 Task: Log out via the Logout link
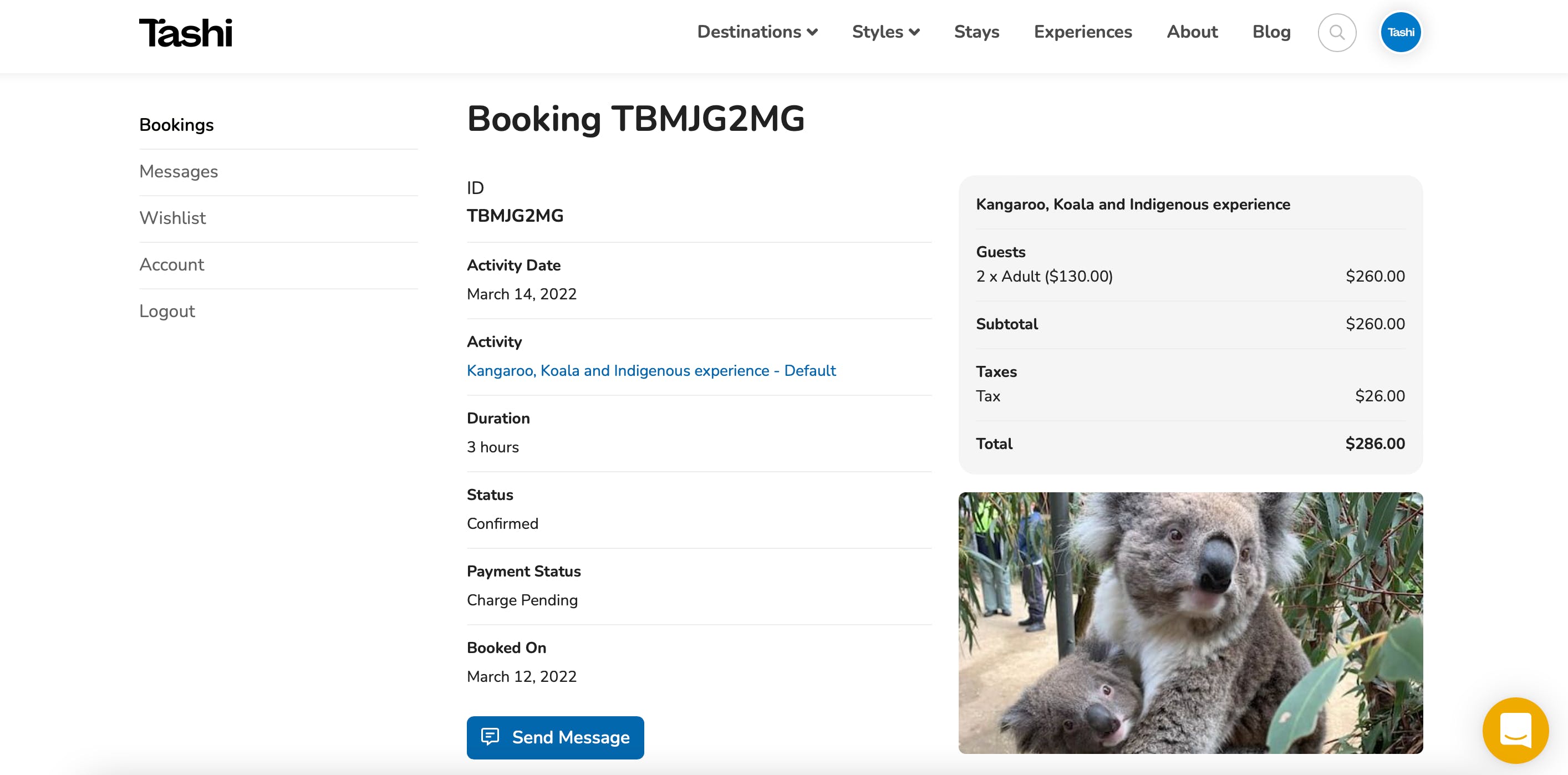(x=167, y=311)
